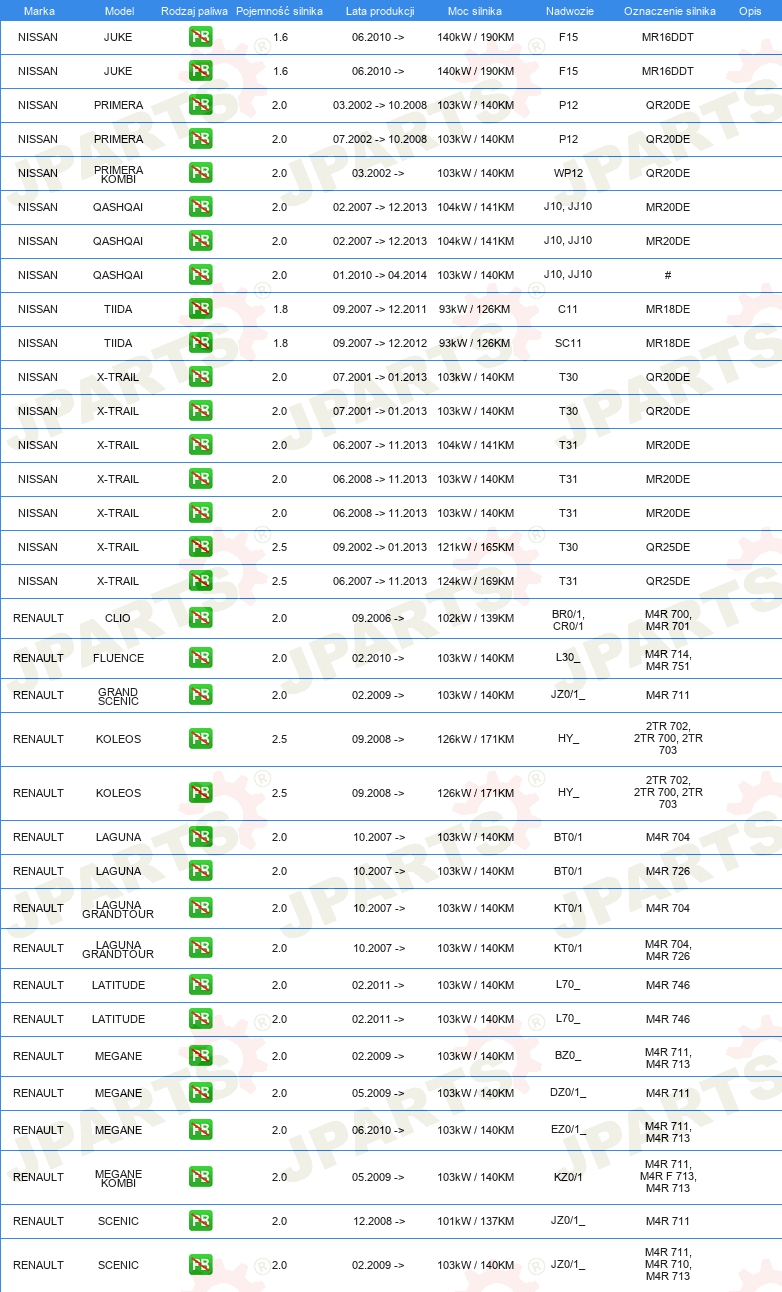
Task: Click the GRAND SCENIC model cell
Action: pos(118,696)
